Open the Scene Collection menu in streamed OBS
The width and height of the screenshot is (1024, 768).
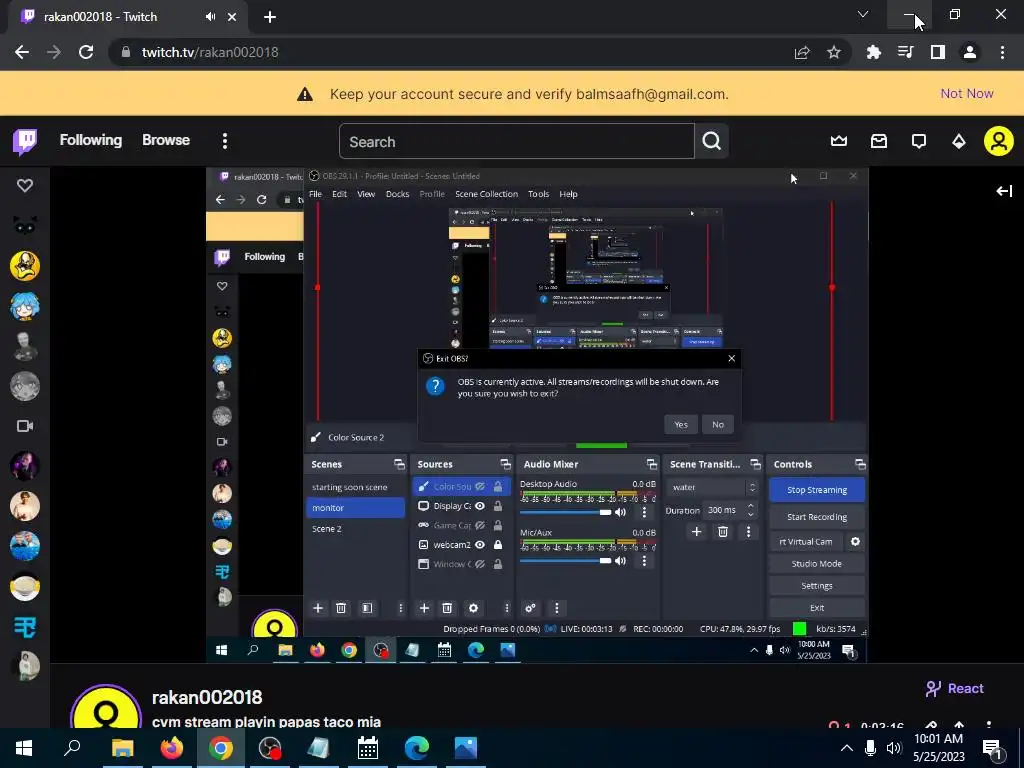coord(487,194)
